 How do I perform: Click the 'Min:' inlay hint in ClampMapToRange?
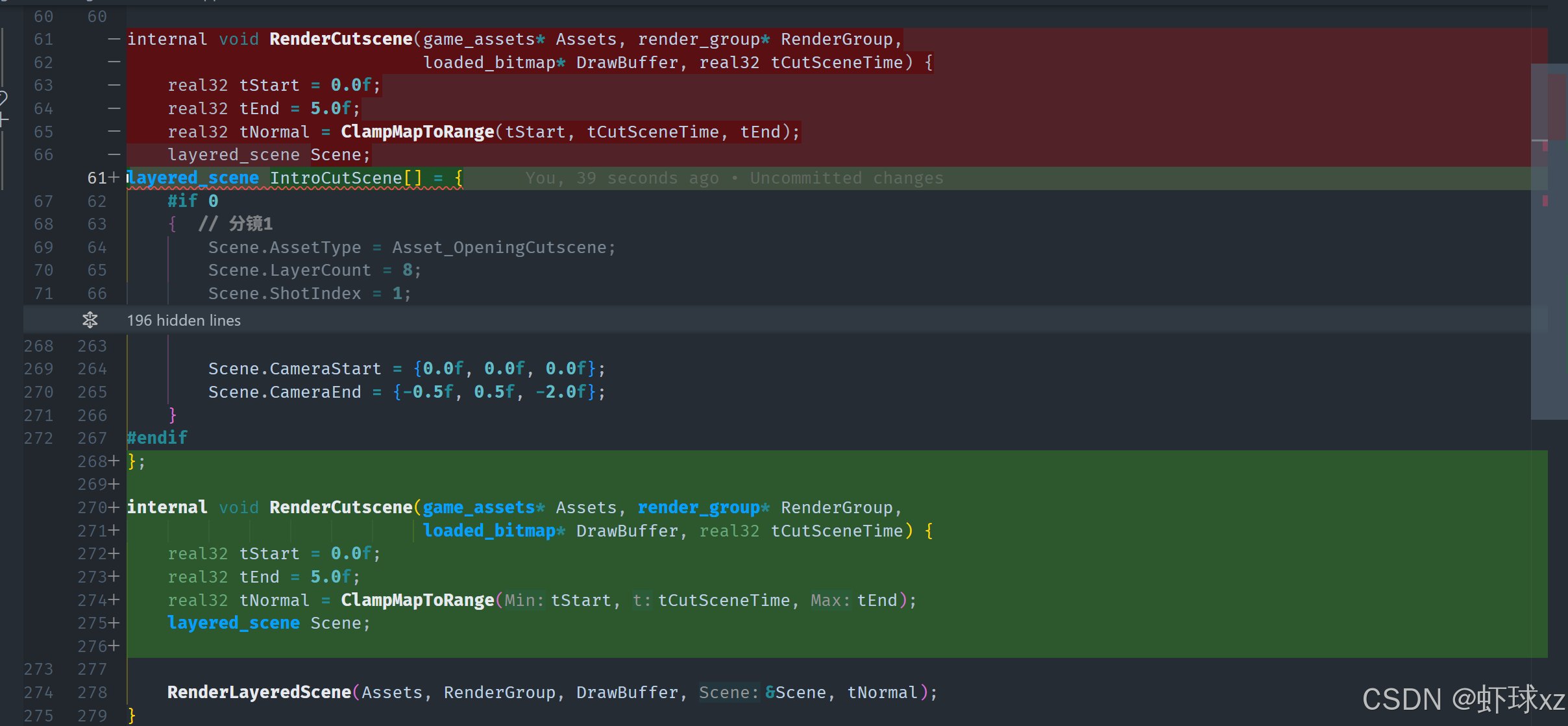coord(524,600)
